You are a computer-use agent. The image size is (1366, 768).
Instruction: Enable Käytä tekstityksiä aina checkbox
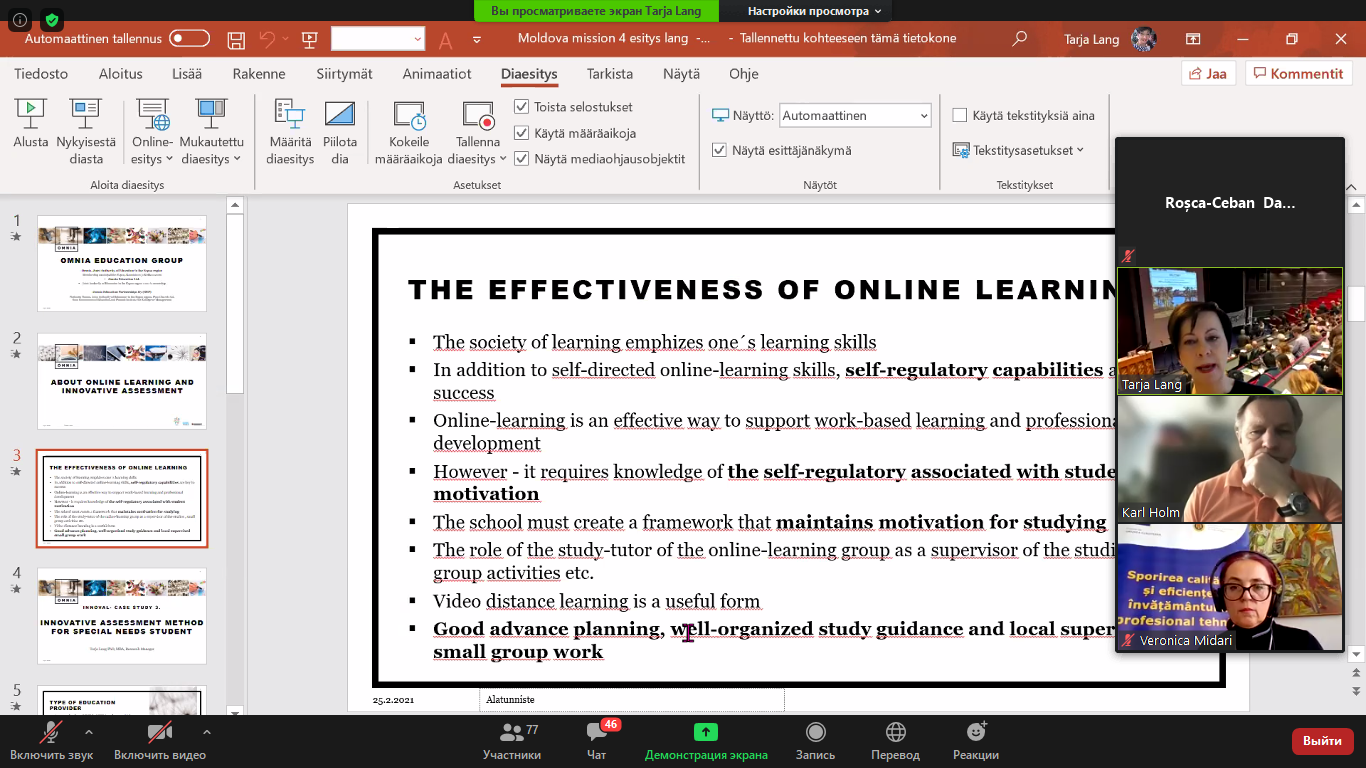[960, 115]
